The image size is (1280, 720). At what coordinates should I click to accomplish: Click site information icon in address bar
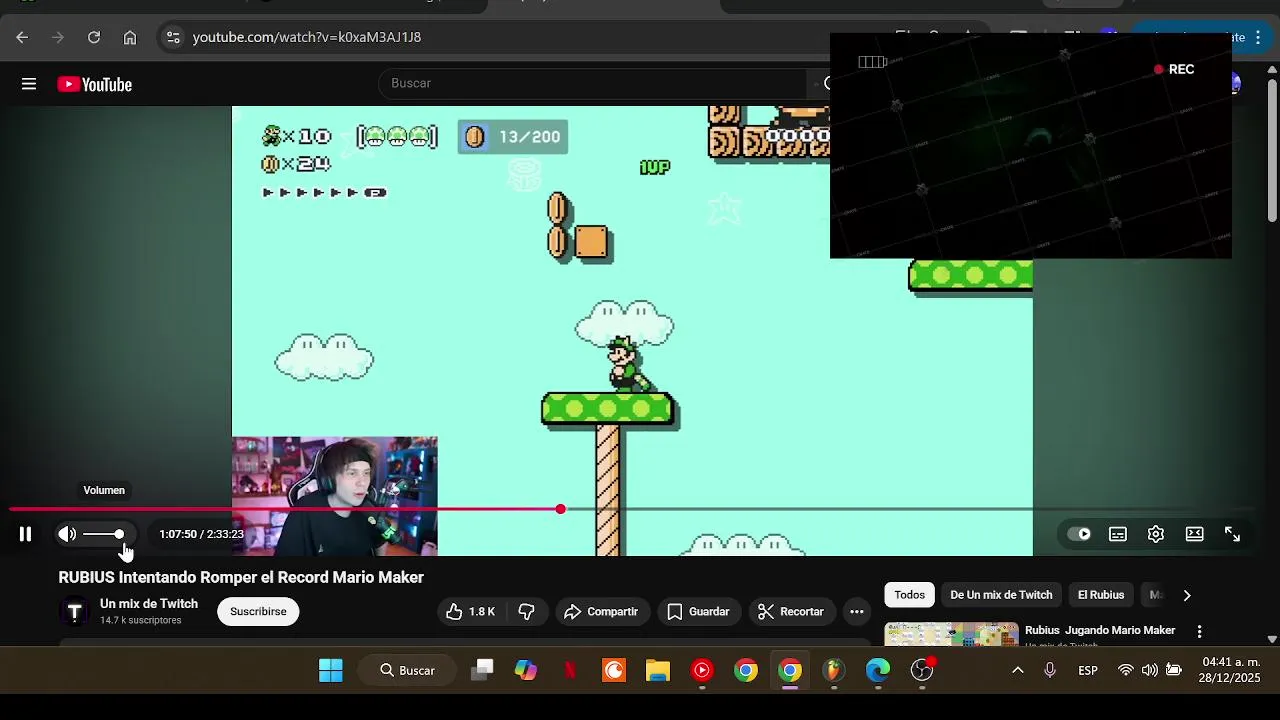point(173,37)
